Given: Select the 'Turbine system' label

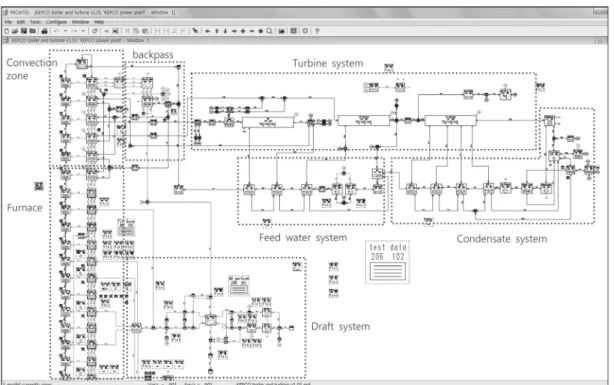Looking at the screenshot, I should tap(328, 63).
